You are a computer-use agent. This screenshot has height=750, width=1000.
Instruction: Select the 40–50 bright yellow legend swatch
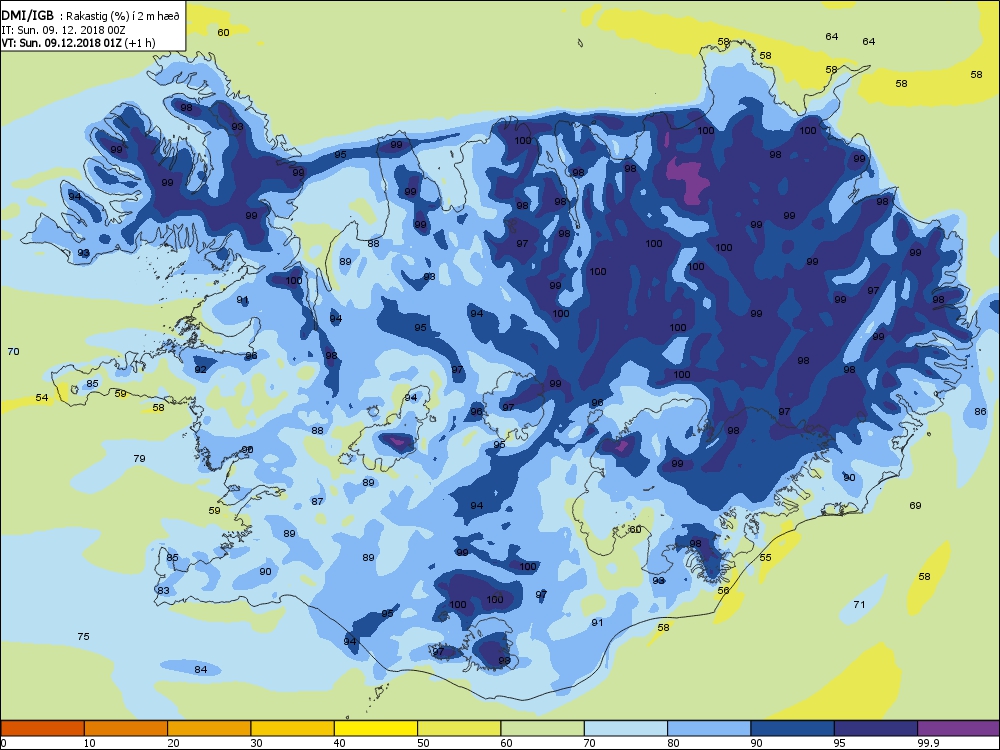(376, 728)
